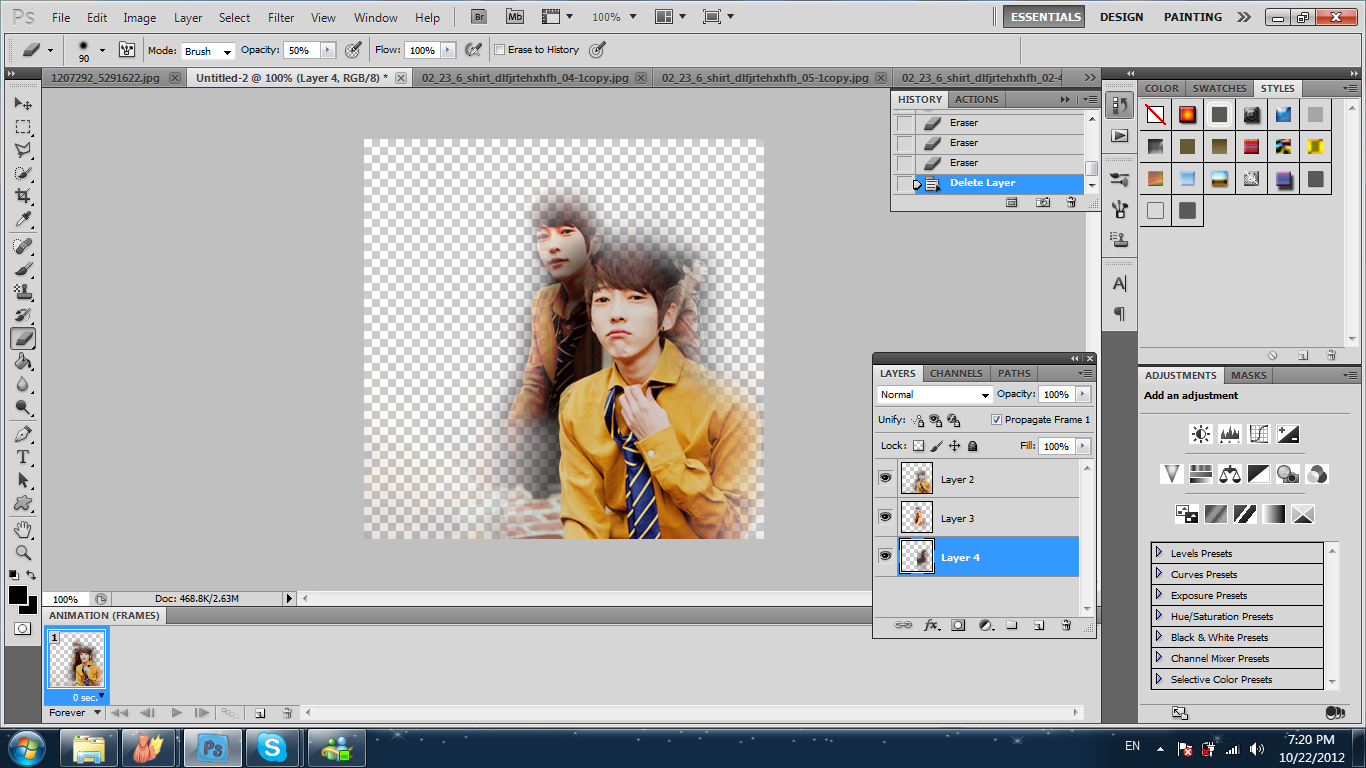Select the Zoom tool in the toolbox
The height and width of the screenshot is (768, 1366).
pos(23,552)
